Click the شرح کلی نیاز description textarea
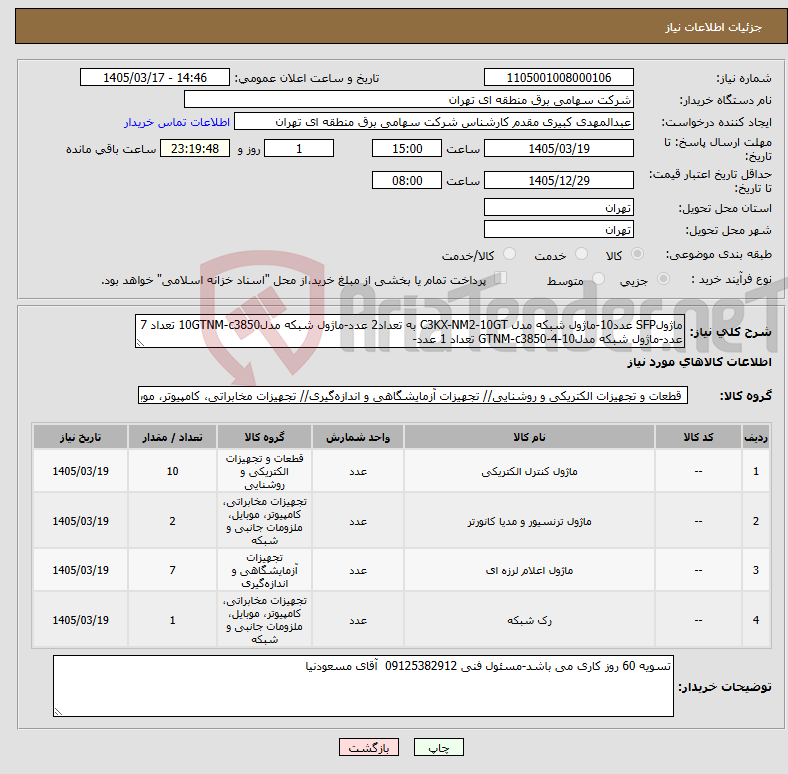Image resolution: width=788 pixels, height=774 pixels. pos(410,332)
